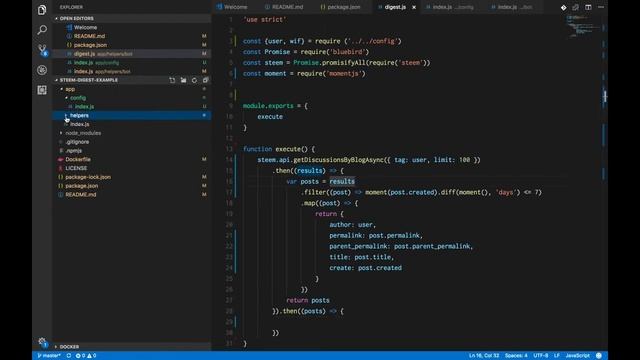
Task: Open the Debug view in activity bar
Action: pos(42,70)
